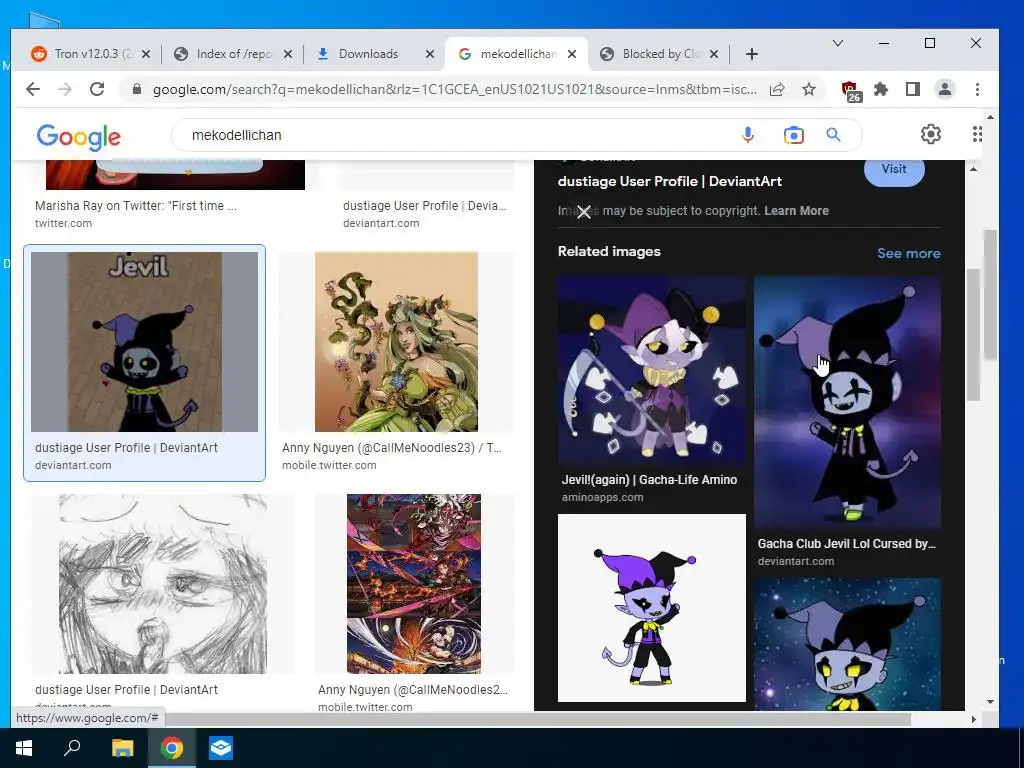Click scroll-down arrow of the preview panel
The height and width of the screenshot is (768, 1024).
(990, 702)
